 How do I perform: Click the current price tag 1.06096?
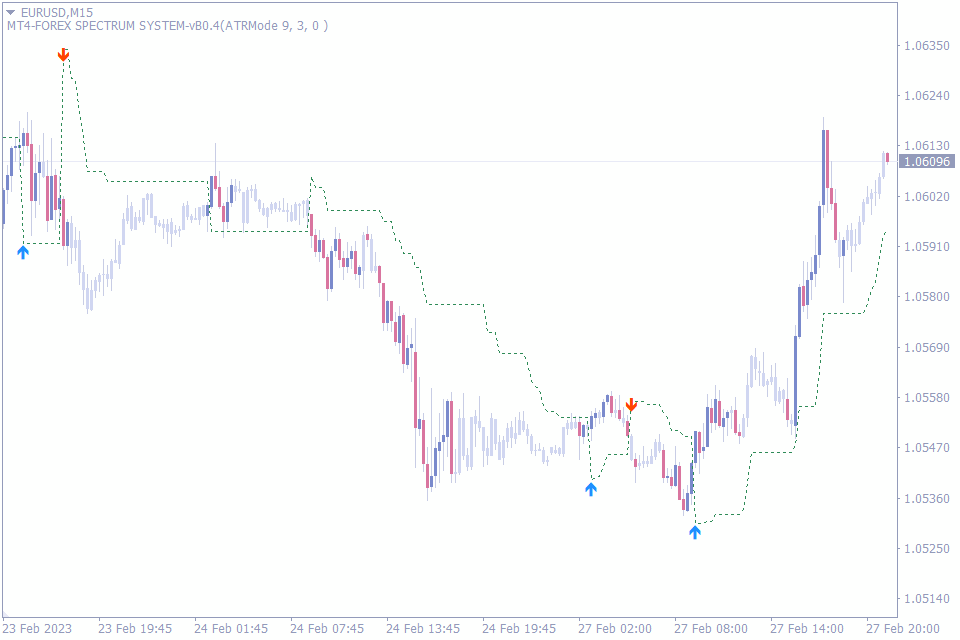[x=927, y=161]
